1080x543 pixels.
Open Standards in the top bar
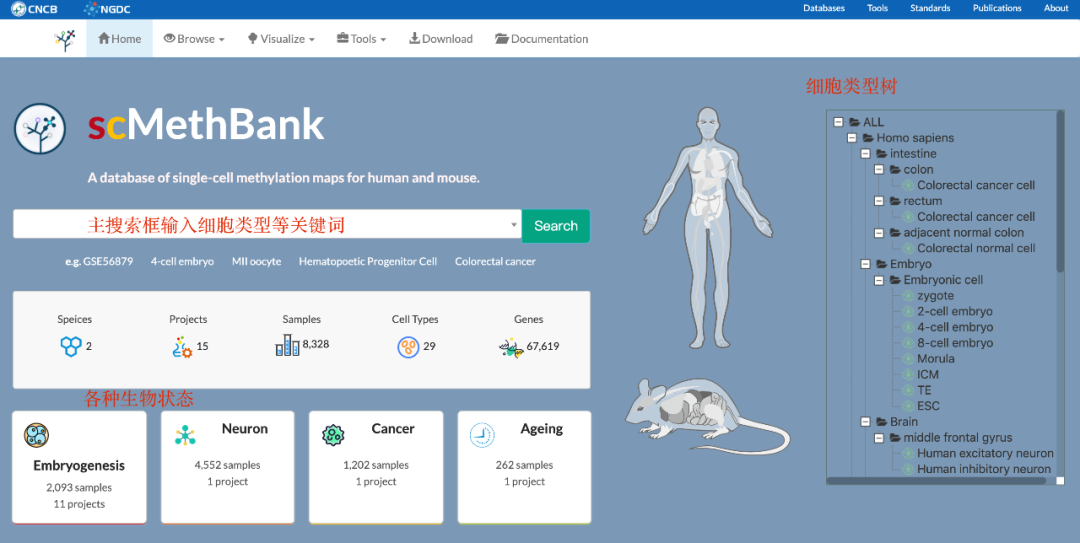coord(930,8)
